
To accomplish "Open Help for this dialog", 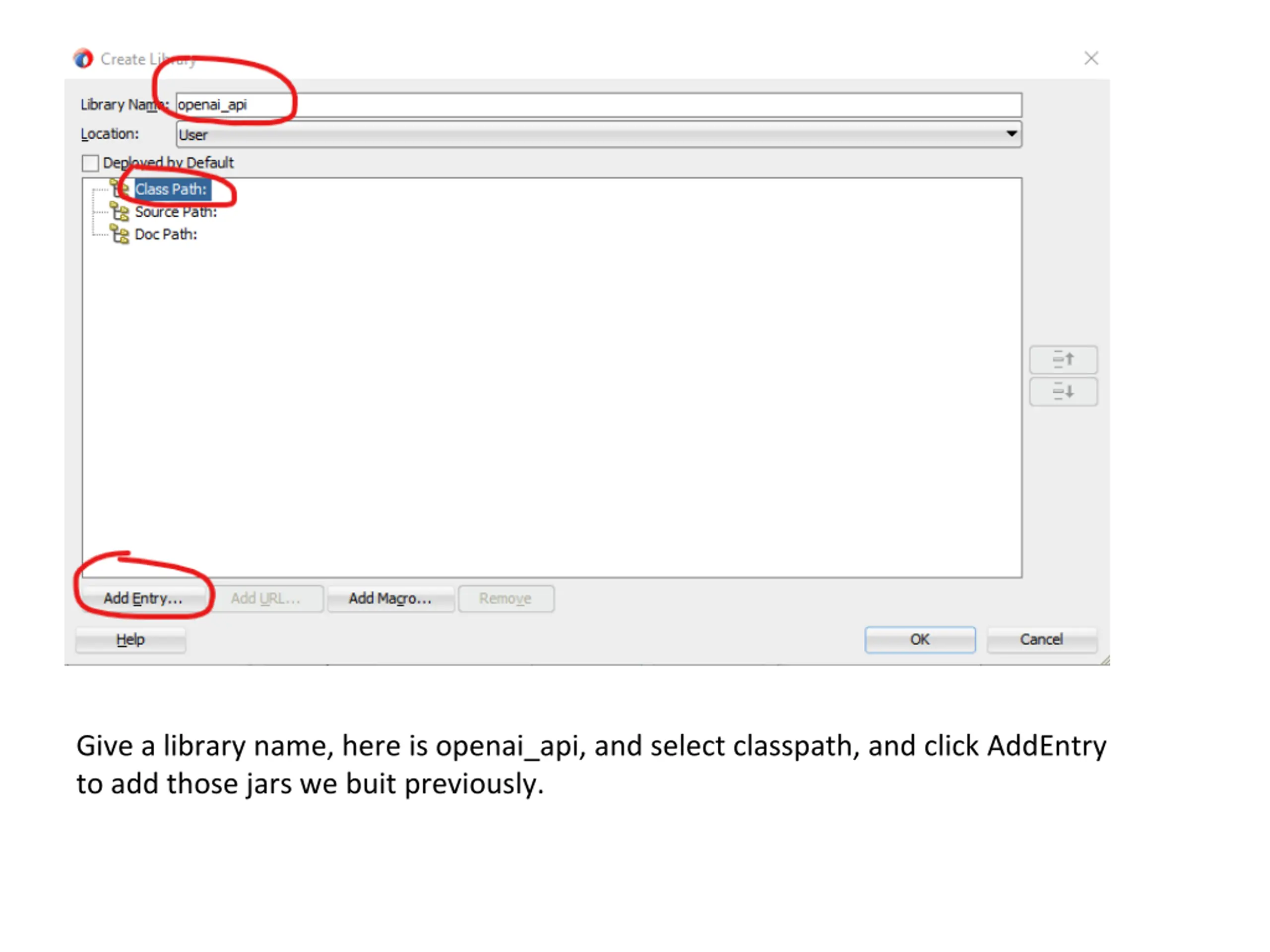I will [130, 639].
